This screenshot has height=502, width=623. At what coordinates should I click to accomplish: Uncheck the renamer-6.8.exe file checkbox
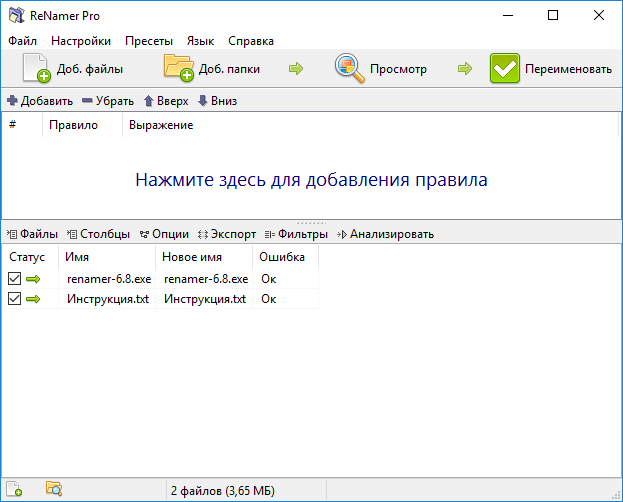point(14,279)
